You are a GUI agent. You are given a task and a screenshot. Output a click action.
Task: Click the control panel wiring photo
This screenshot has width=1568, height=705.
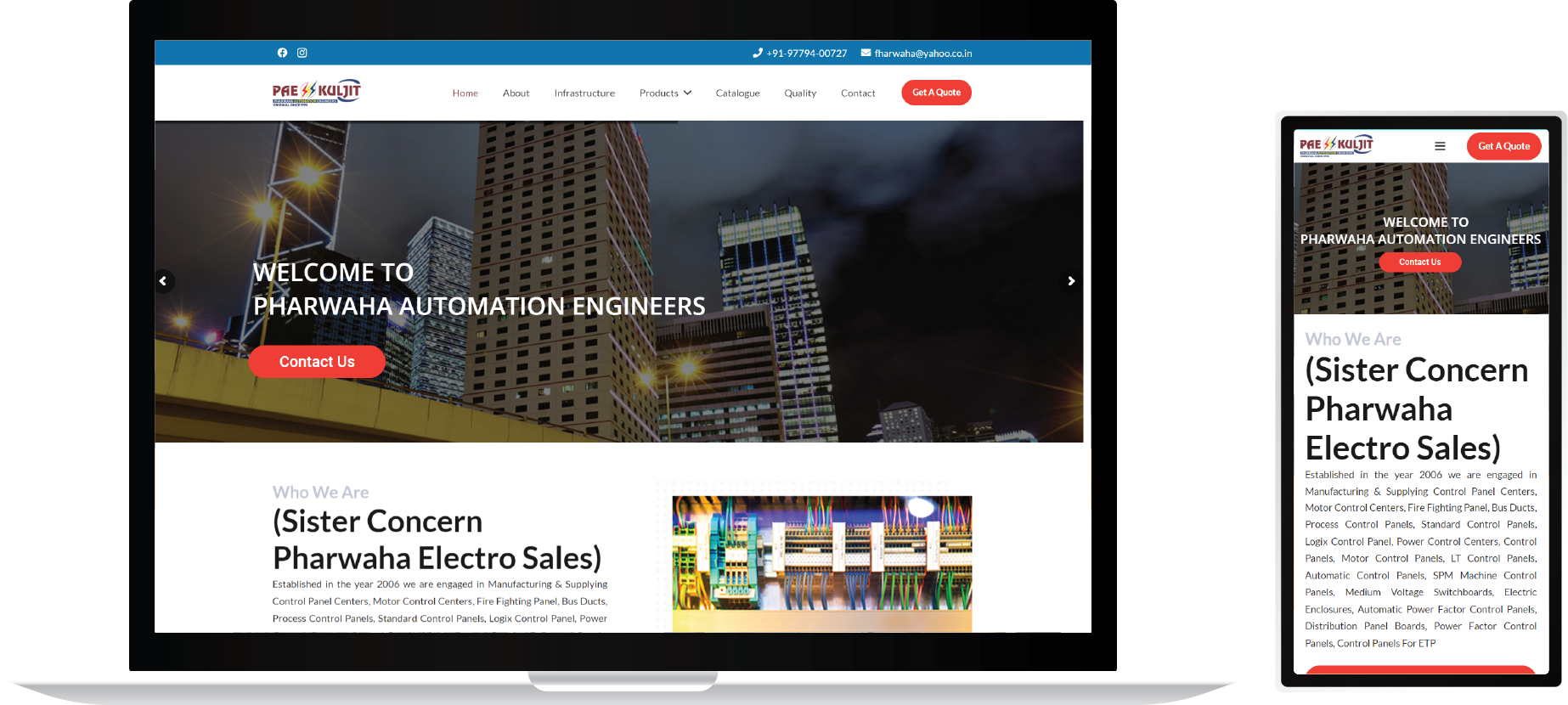822,564
